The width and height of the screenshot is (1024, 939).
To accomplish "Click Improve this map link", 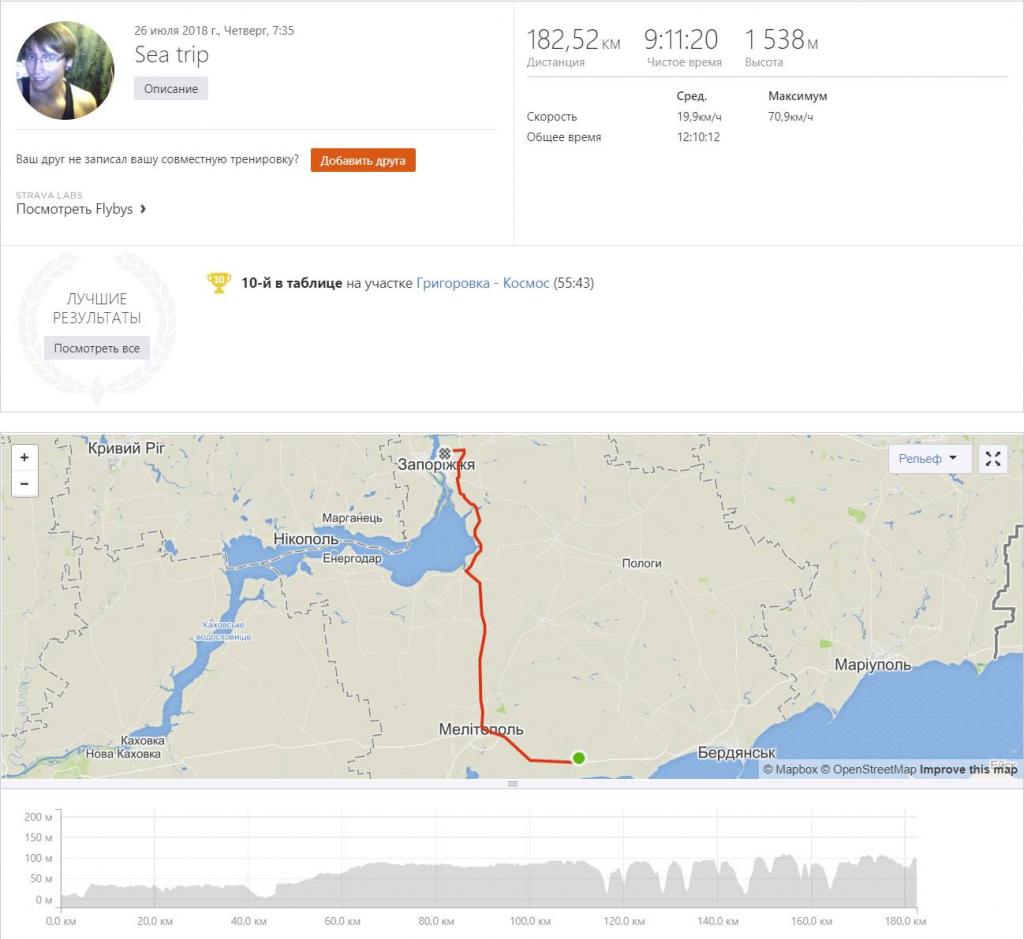I will coord(968,769).
